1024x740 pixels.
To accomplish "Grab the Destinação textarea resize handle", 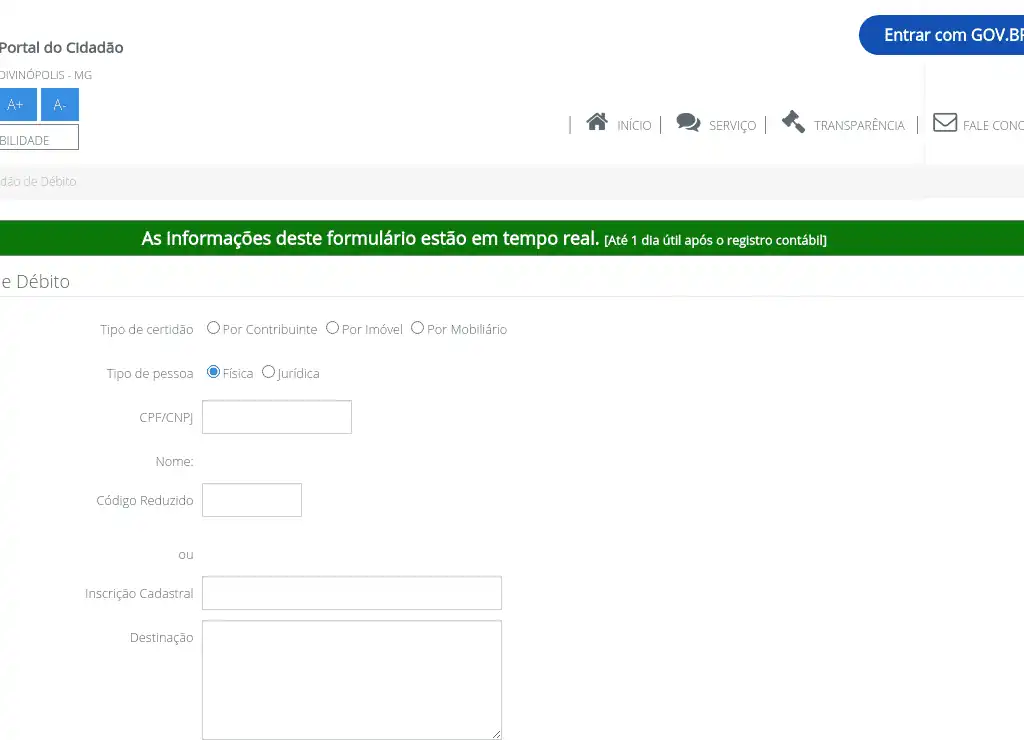I will [x=496, y=734].
